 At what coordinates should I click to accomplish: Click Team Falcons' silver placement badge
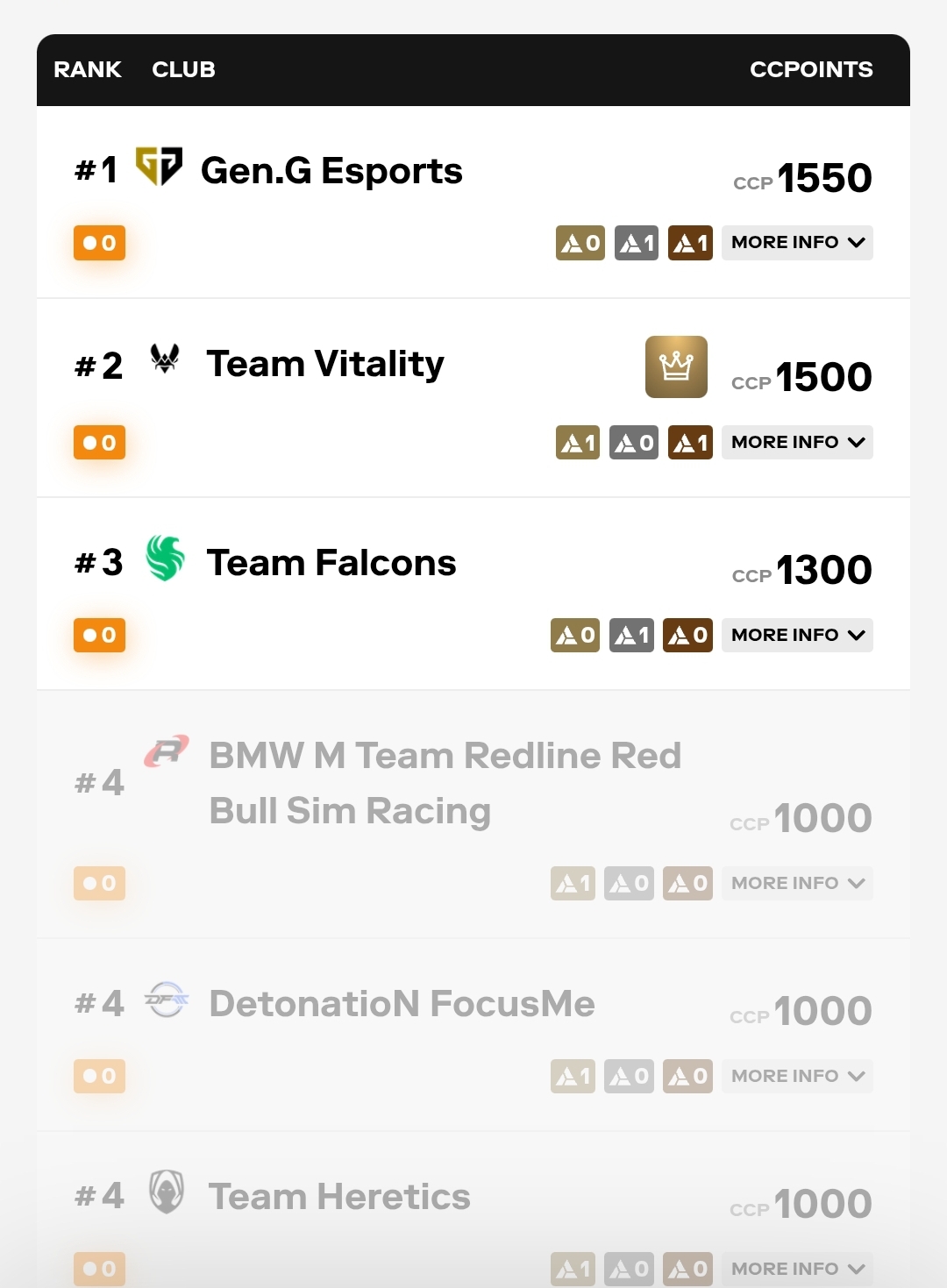pyautogui.click(x=631, y=635)
